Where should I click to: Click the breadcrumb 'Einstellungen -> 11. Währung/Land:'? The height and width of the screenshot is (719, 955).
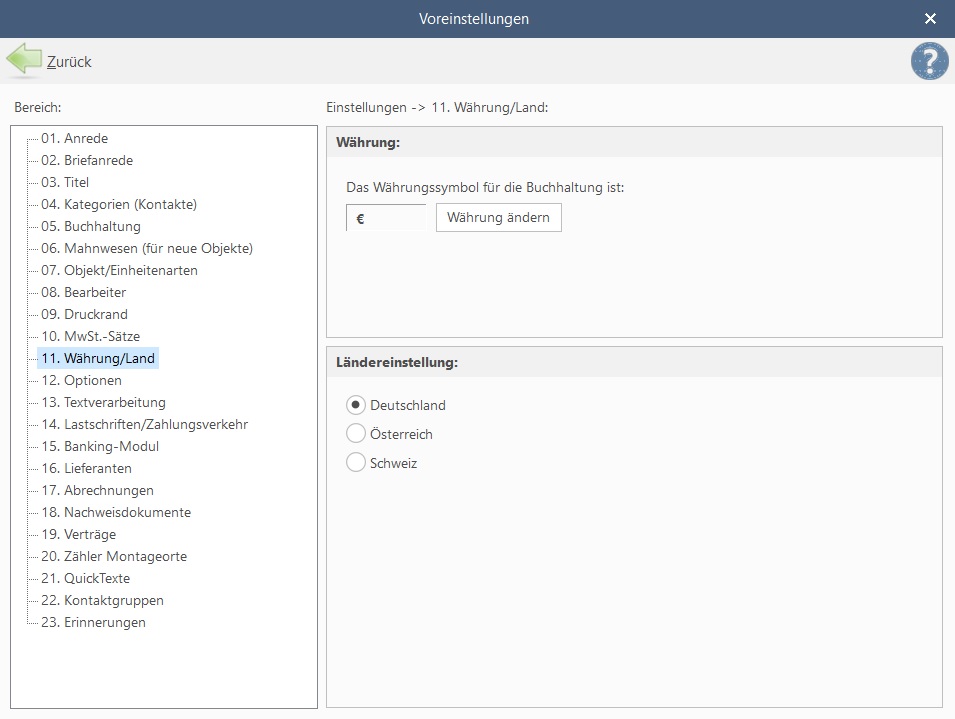pyautogui.click(x=437, y=107)
